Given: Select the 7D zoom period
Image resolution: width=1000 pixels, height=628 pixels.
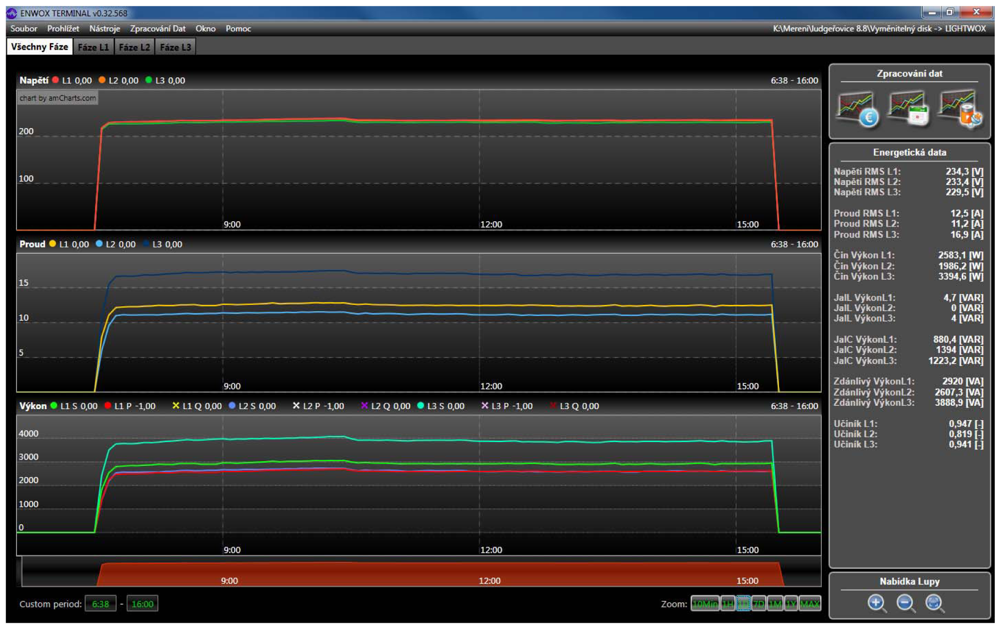Looking at the screenshot, I should 759,604.
